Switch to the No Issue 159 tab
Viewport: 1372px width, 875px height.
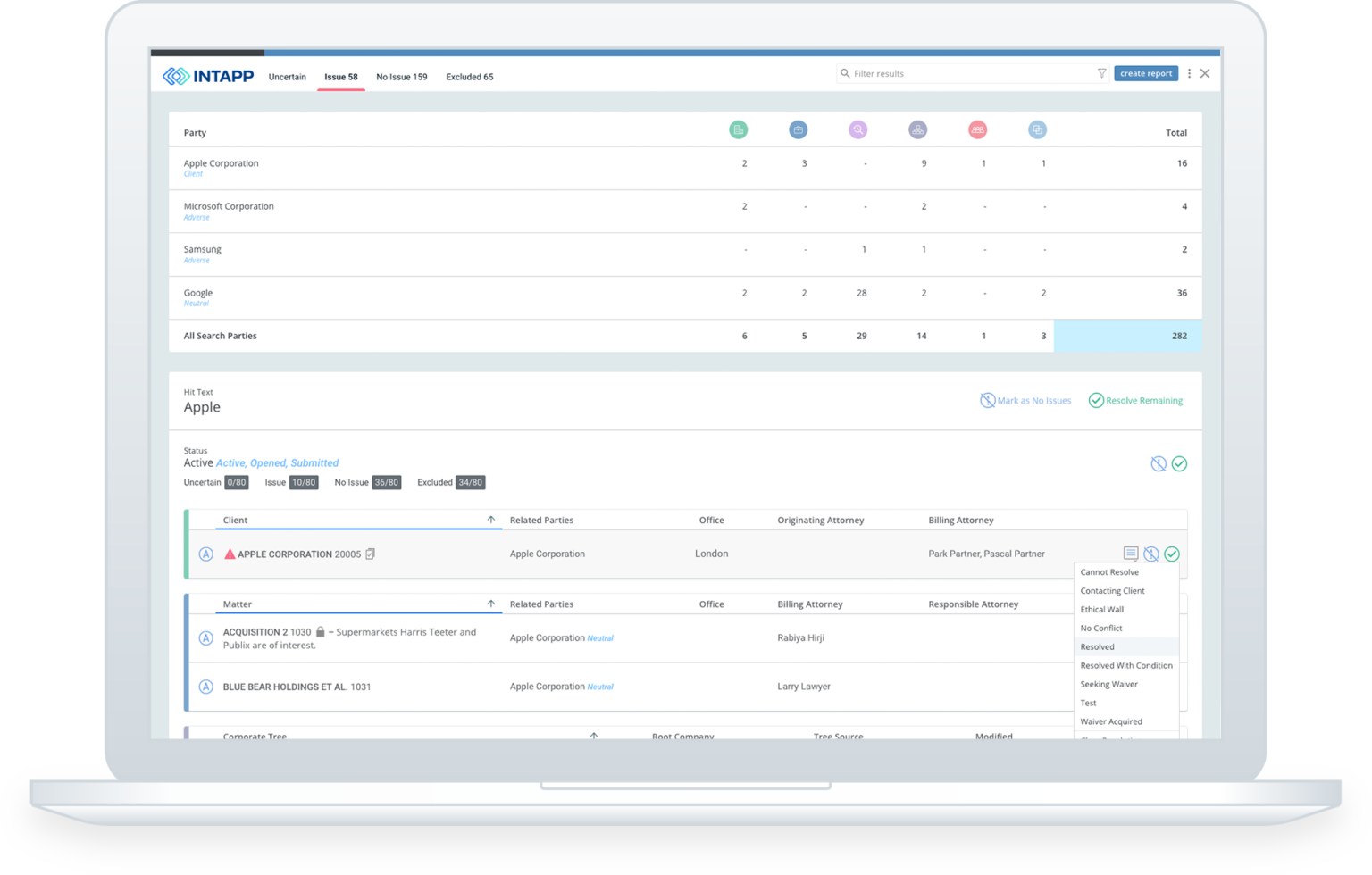pos(401,77)
